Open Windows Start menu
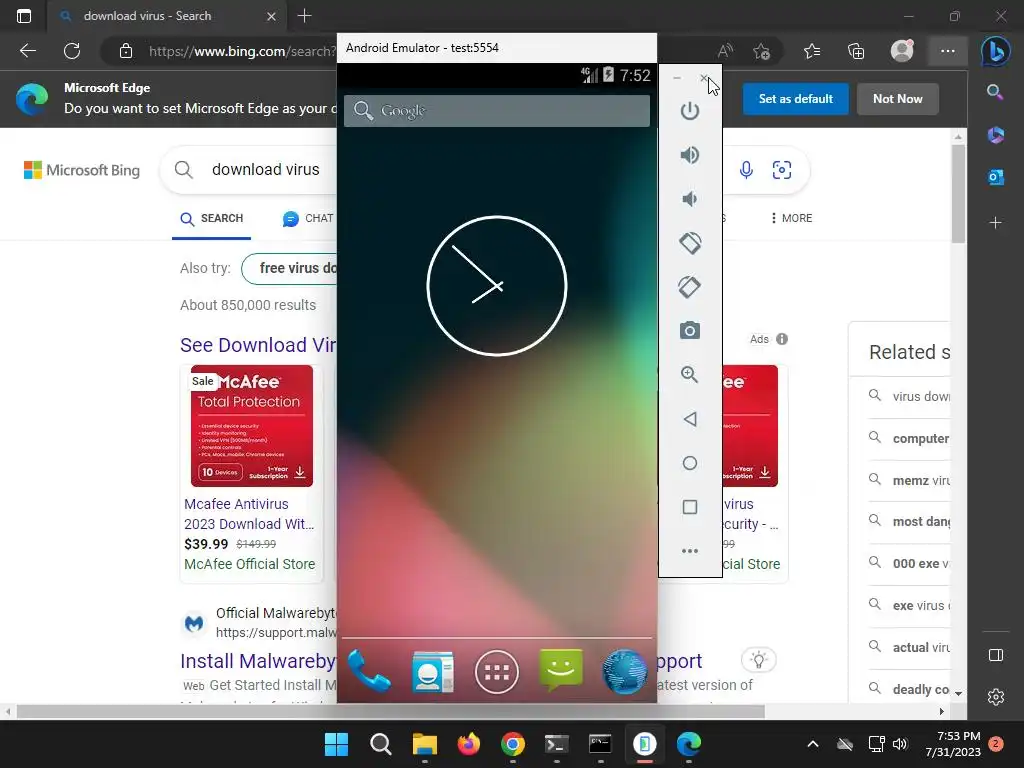This screenshot has height=768, width=1024. (x=336, y=744)
